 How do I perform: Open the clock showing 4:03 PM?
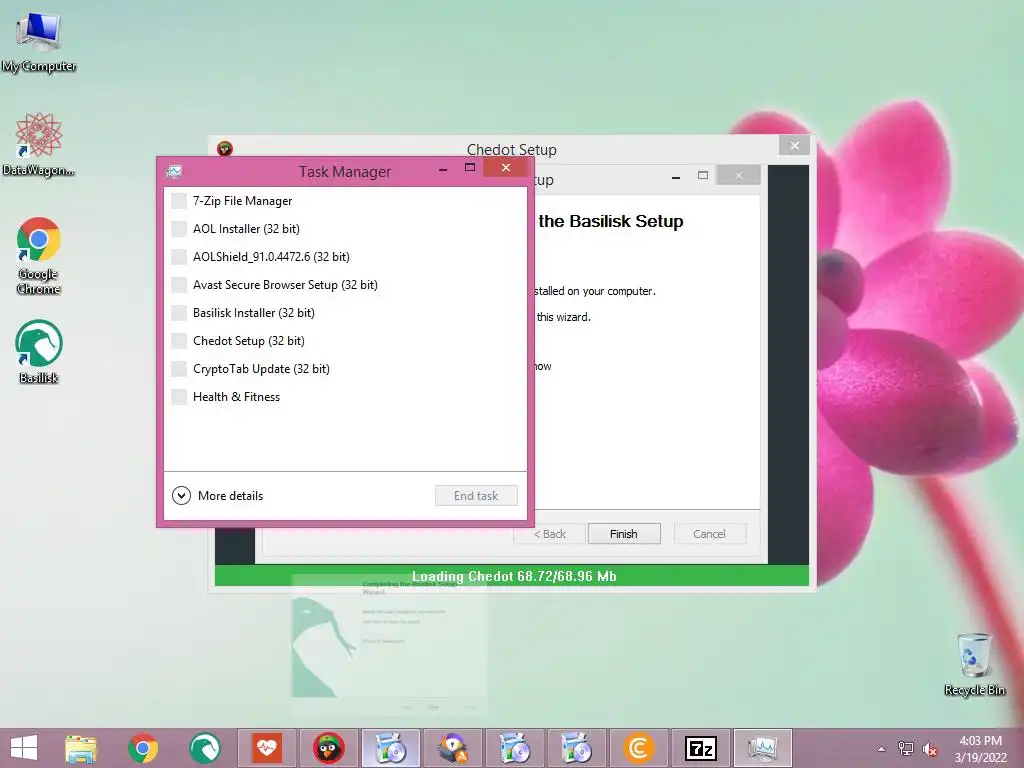coord(980,749)
